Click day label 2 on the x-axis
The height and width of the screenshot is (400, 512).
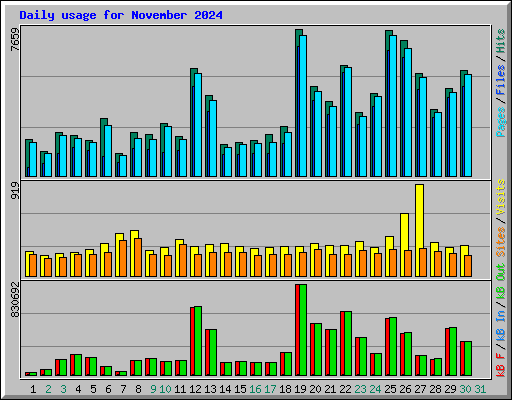pyautogui.click(x=48, y=389)
